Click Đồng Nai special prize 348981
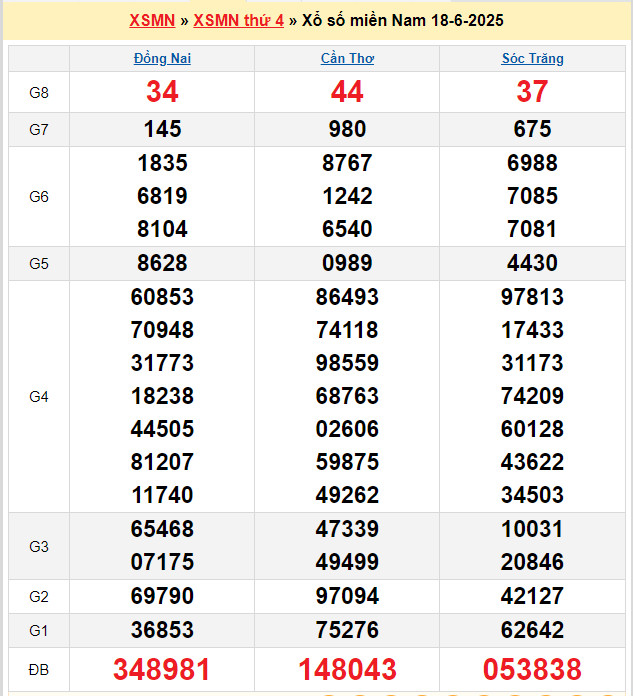The width and height of the screenshot is (633, 696). coord(162,669)
